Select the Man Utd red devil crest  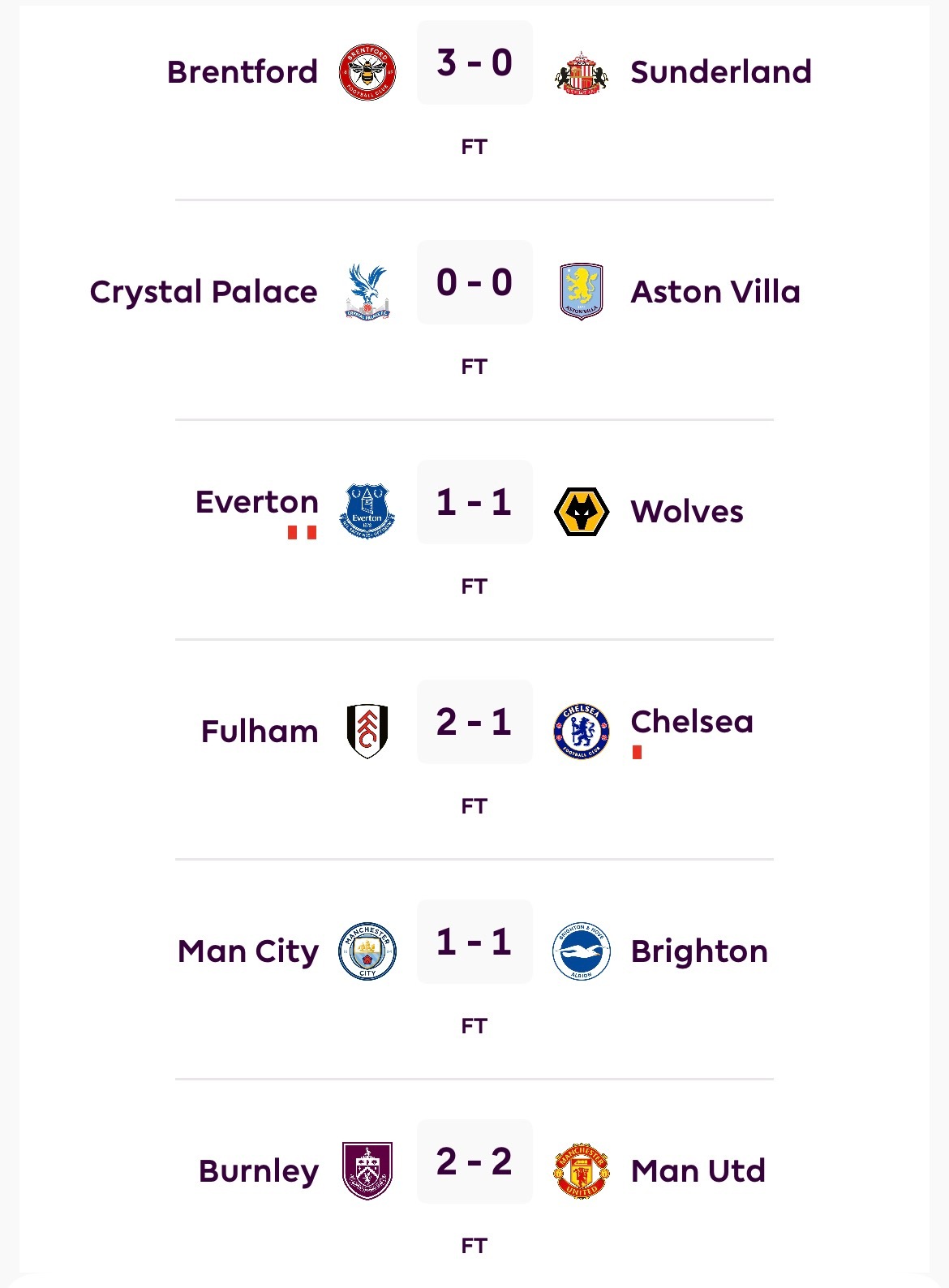tap(581, 1171)
